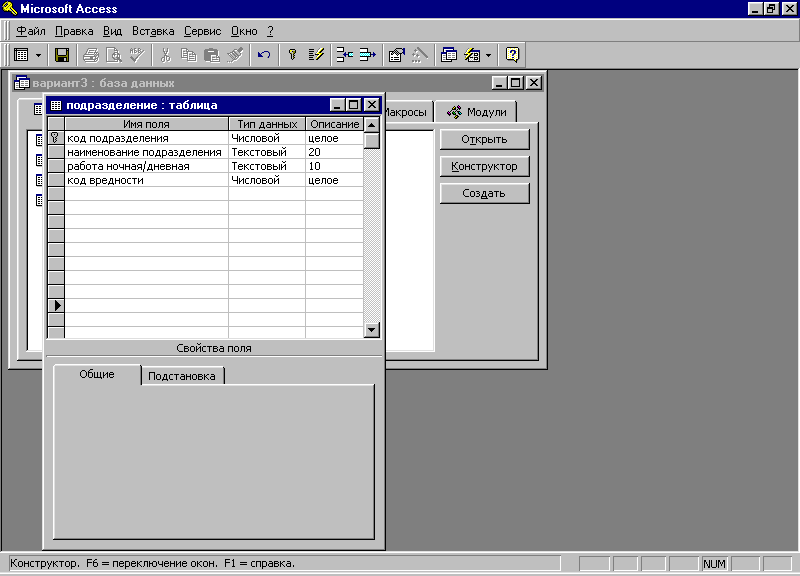
Task: Click data type Числовой for код вредности
Action: pyautogui.click(x=267, y=180)
